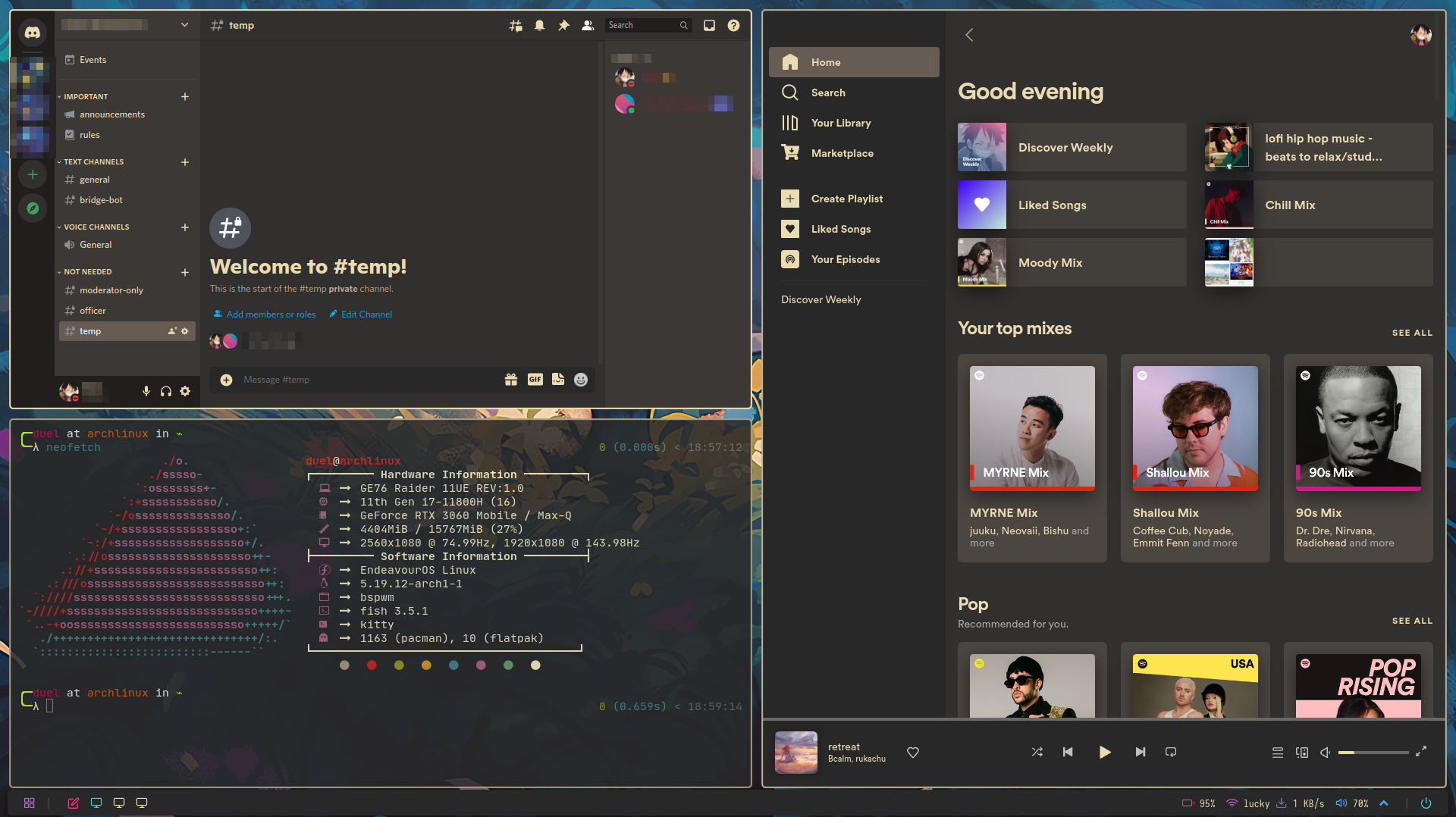Collapse the IMPORTANT category
The width and height of the screenshot is (1456, 817).
click(85, 97)
